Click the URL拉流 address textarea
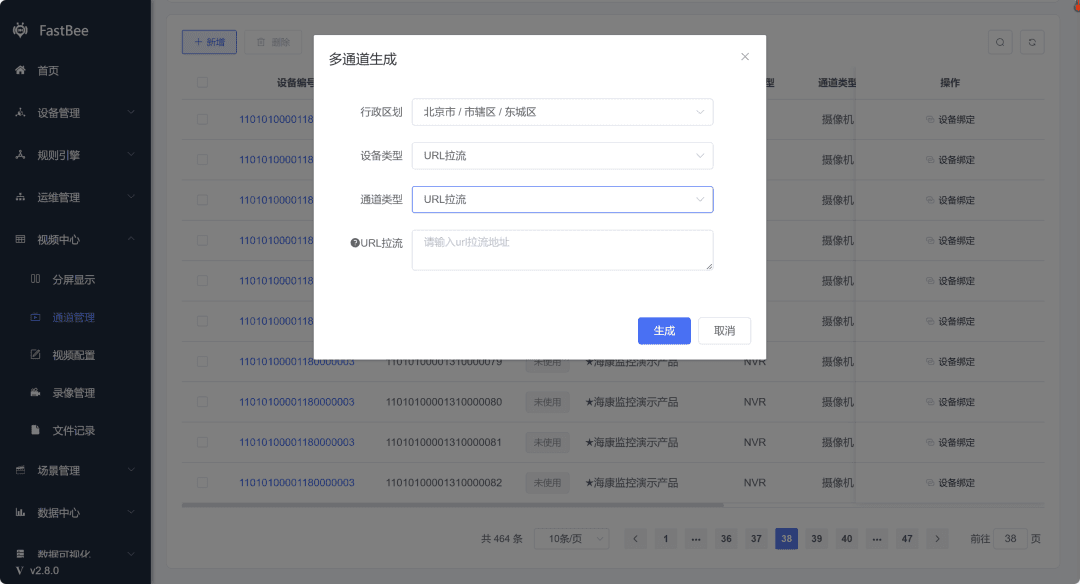Viewport: 1080px width, 584px height. click(x=562, y=250)
